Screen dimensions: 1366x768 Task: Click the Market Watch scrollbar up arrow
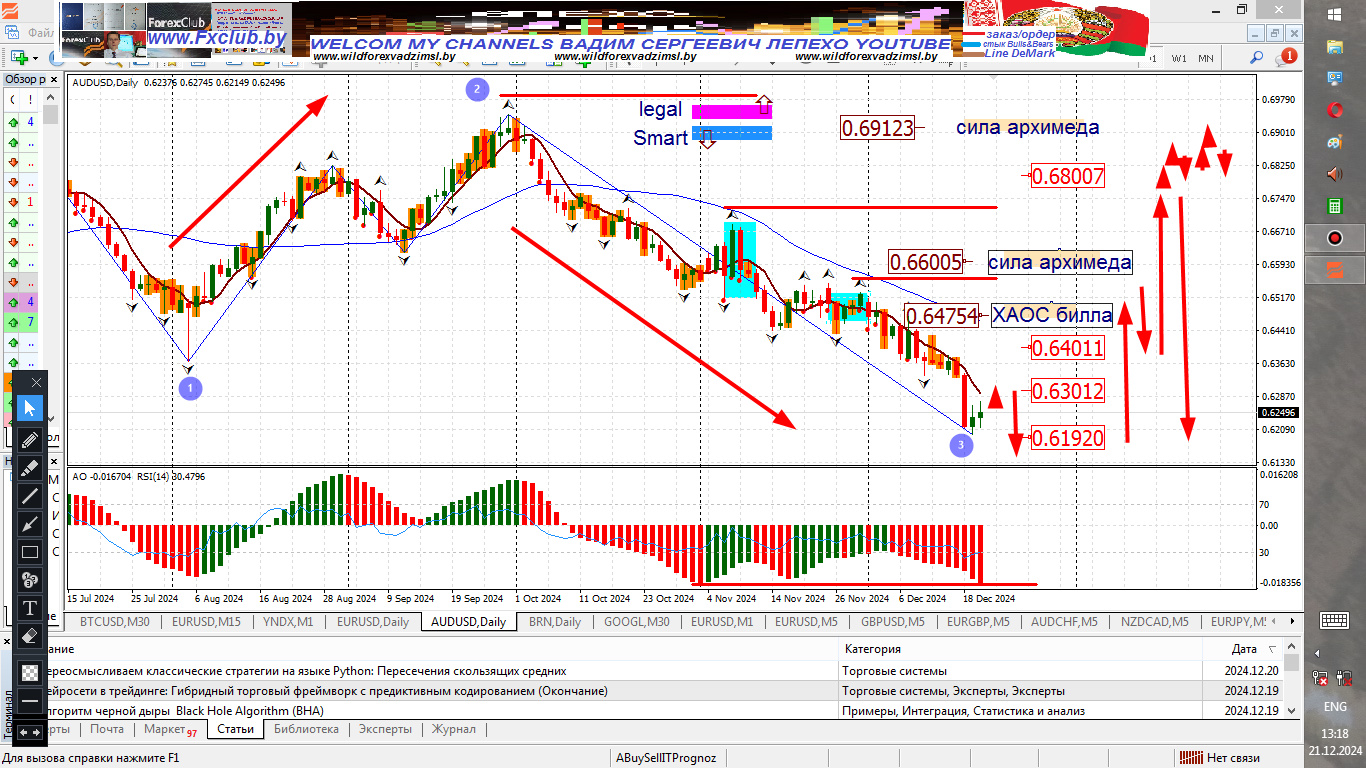51,98
